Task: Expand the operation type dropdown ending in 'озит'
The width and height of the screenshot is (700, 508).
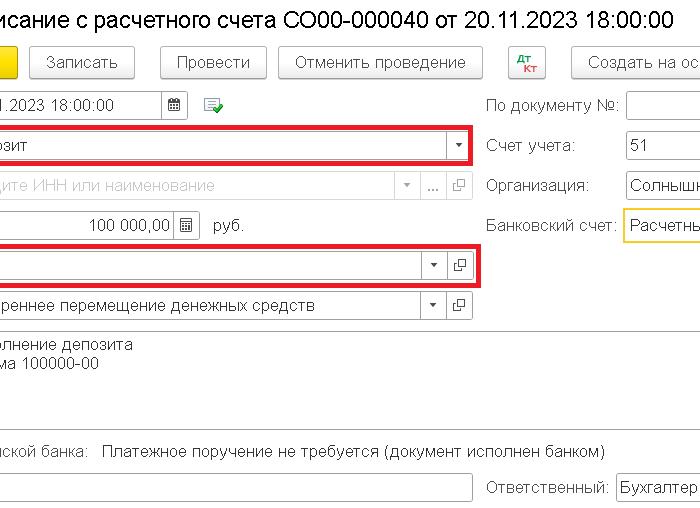Action: pyautogui.click(x=458, y=145)
